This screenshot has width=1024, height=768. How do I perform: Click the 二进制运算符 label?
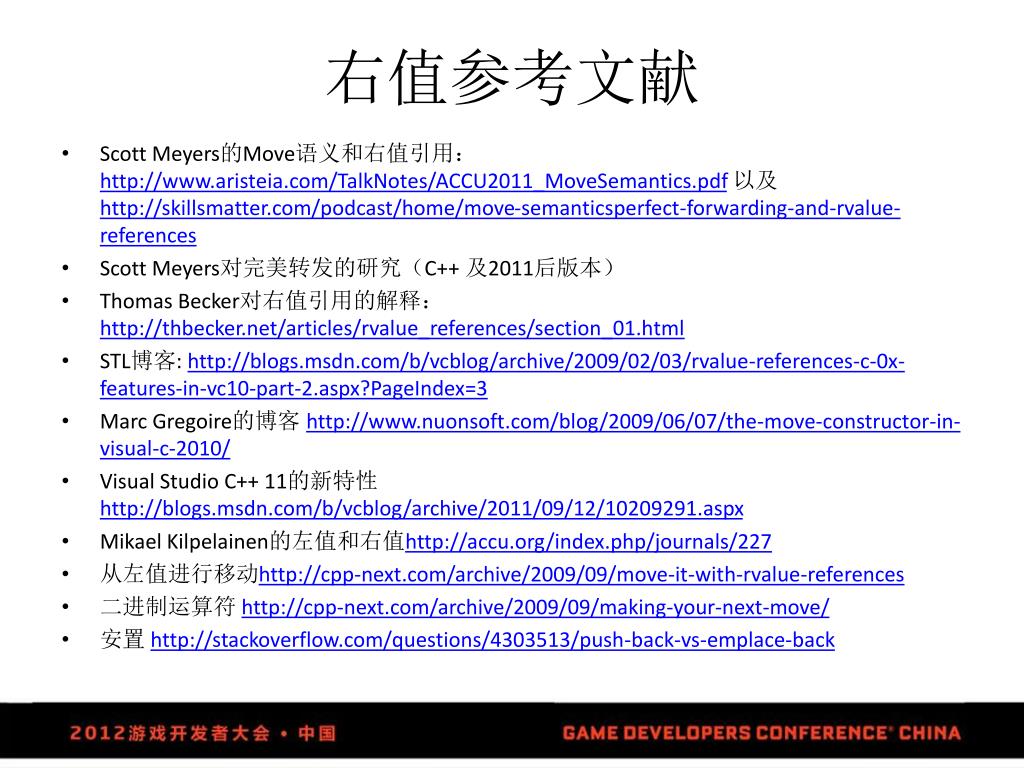click(x=168, y=607)
